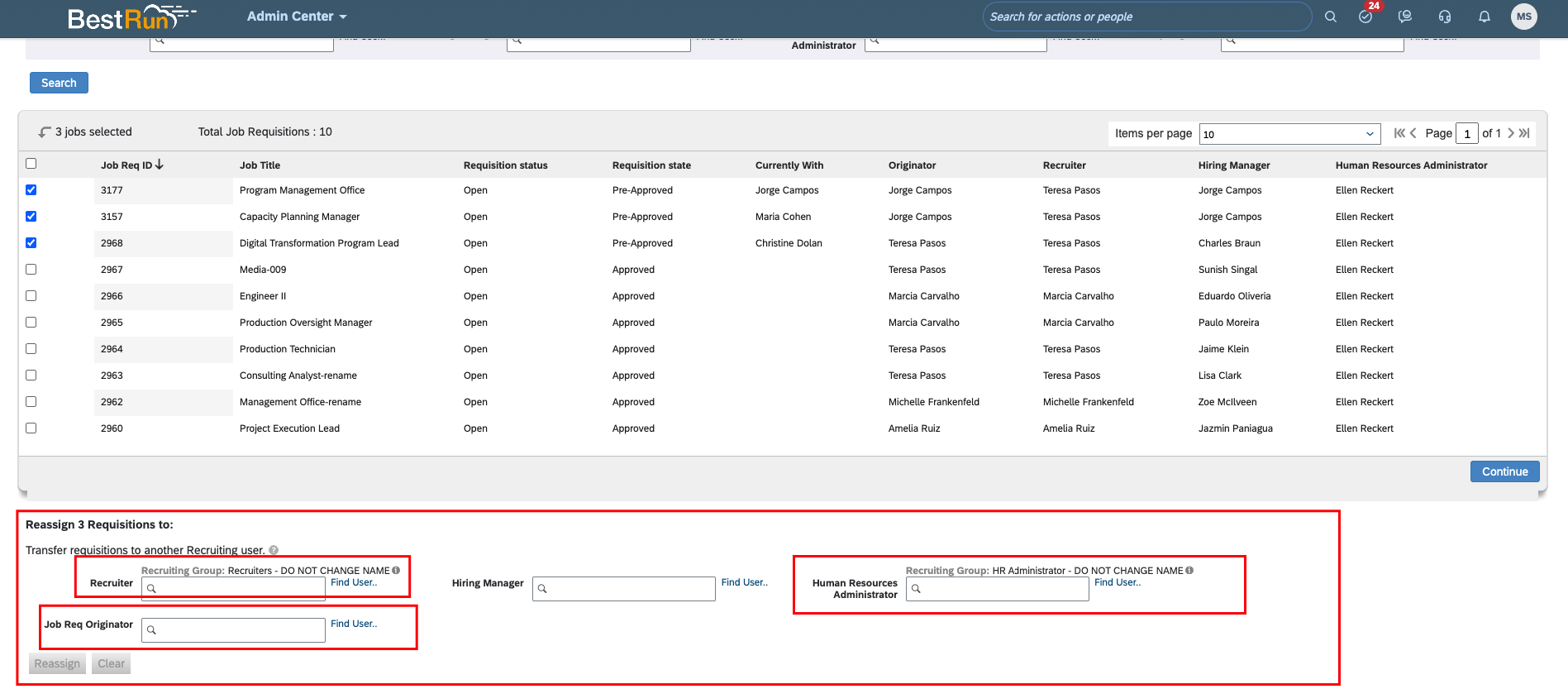Open the chat conversations icon in header
The image size is (1568, 689).
click(x=1404, y=17)
